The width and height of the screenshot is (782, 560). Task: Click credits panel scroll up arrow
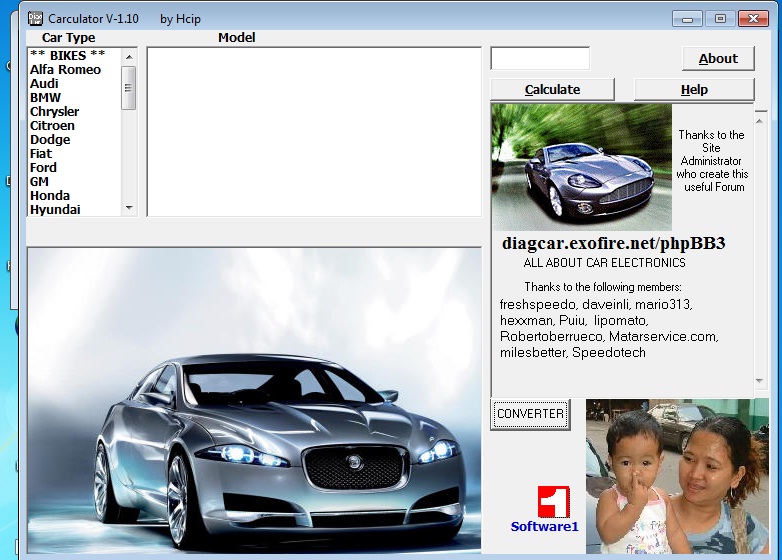click(x=760, y=121)
